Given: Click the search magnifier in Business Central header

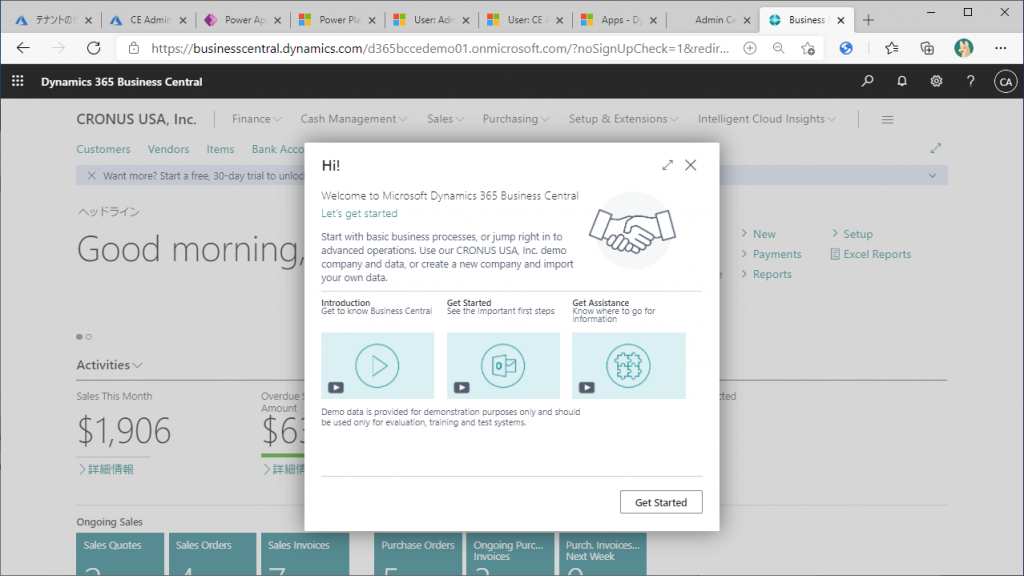Looking at the screenshot, I should (x=867, y=81).
